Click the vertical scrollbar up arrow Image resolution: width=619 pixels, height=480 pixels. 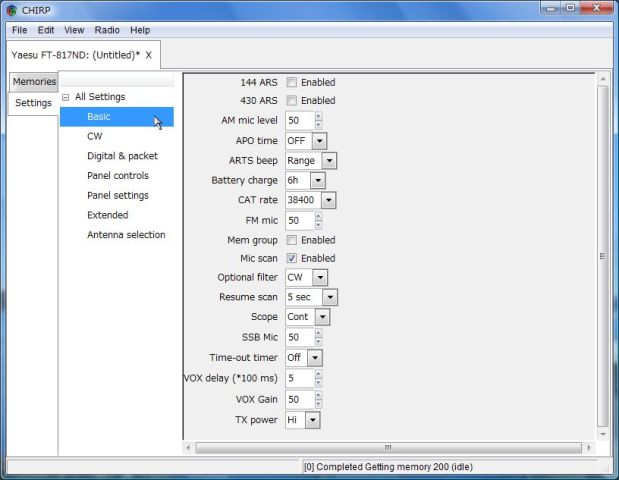pos(603,79)
